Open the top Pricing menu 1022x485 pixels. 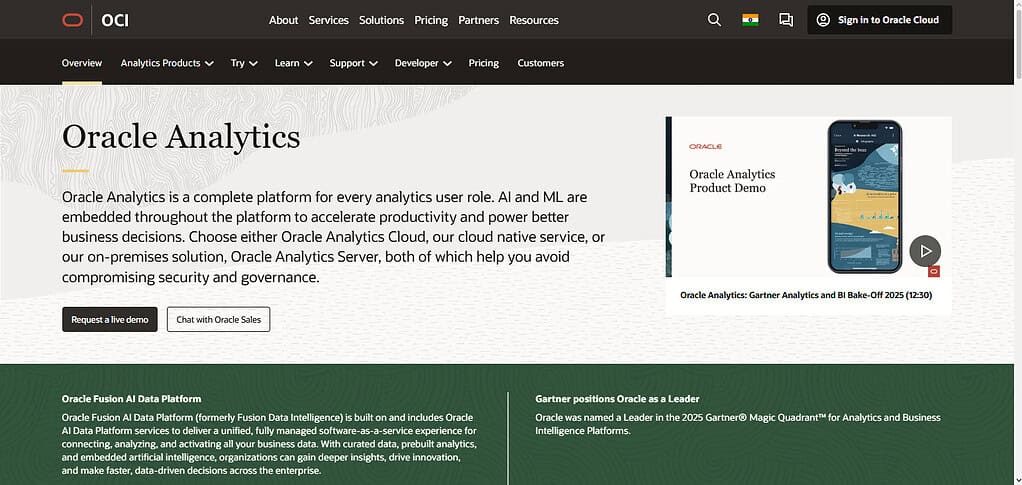click(x=431, y=20)
